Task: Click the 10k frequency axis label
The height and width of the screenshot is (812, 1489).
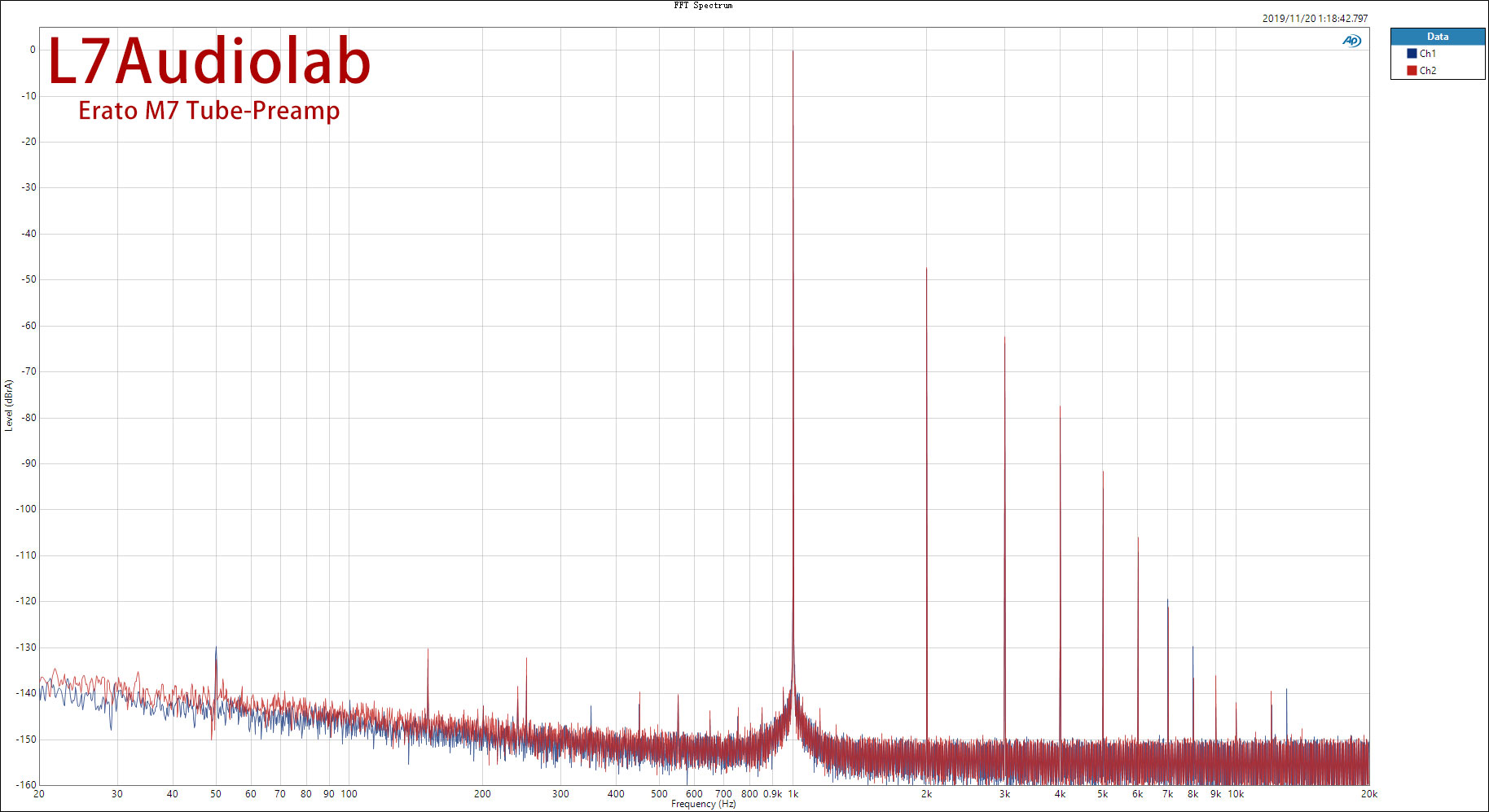Action: pyautogui.click(x=1236, y=794)
